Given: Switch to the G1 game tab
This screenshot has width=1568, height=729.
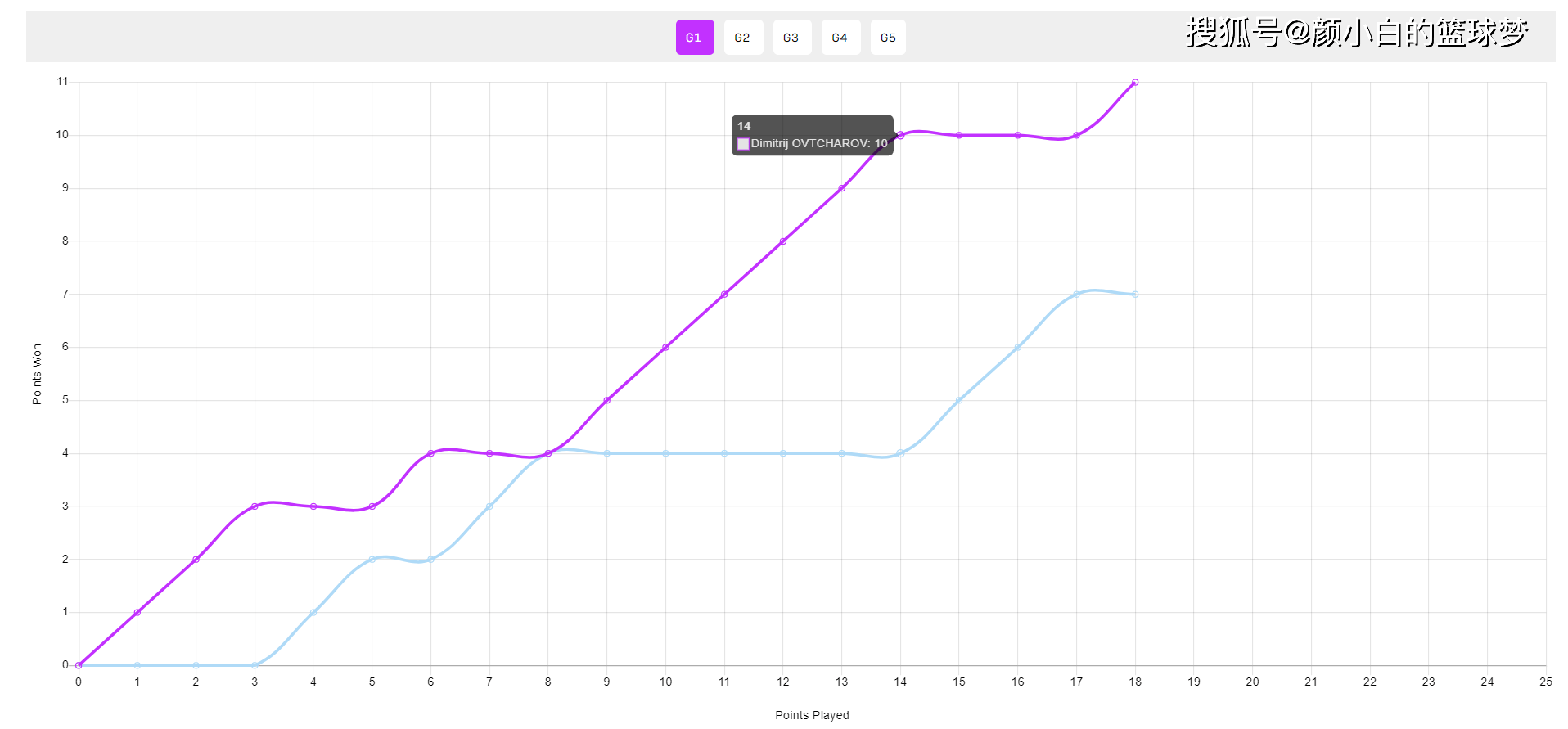Looking at the screenshot, I should coord(694,38).
